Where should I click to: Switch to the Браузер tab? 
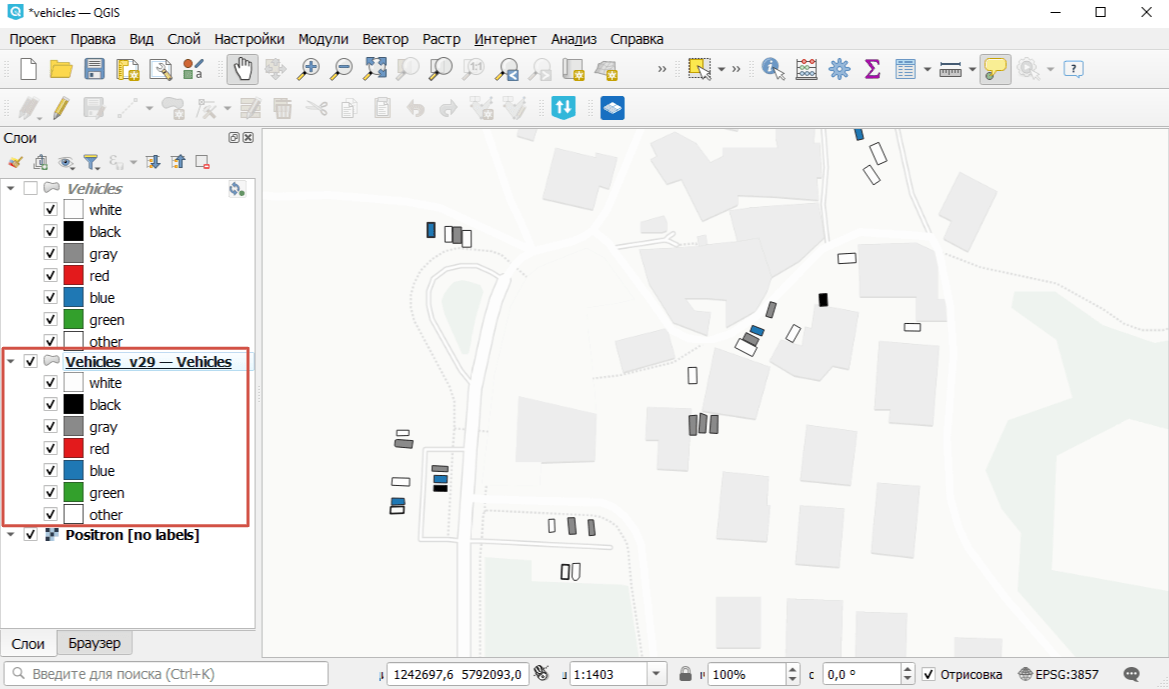[x=95, y=643]
